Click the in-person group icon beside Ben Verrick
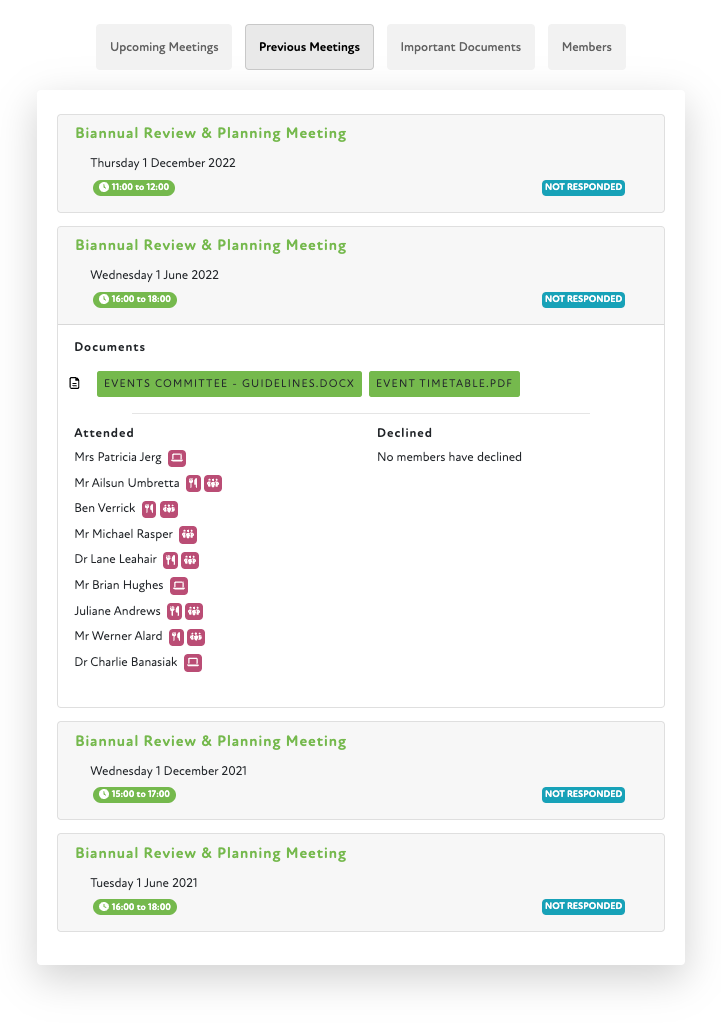 coord(168,509)
